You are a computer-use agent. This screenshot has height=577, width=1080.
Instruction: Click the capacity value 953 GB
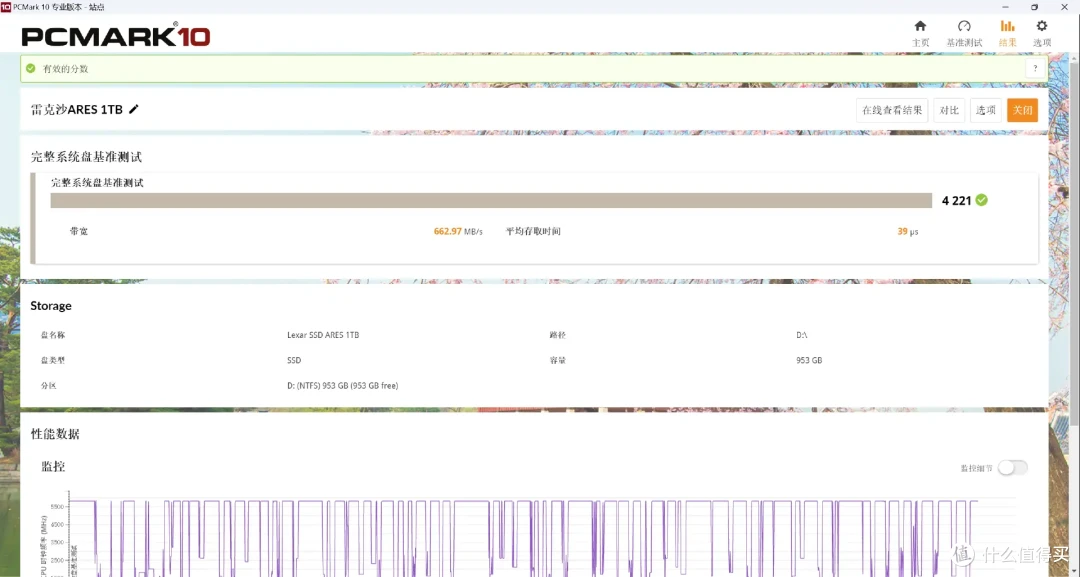point(809,360)
